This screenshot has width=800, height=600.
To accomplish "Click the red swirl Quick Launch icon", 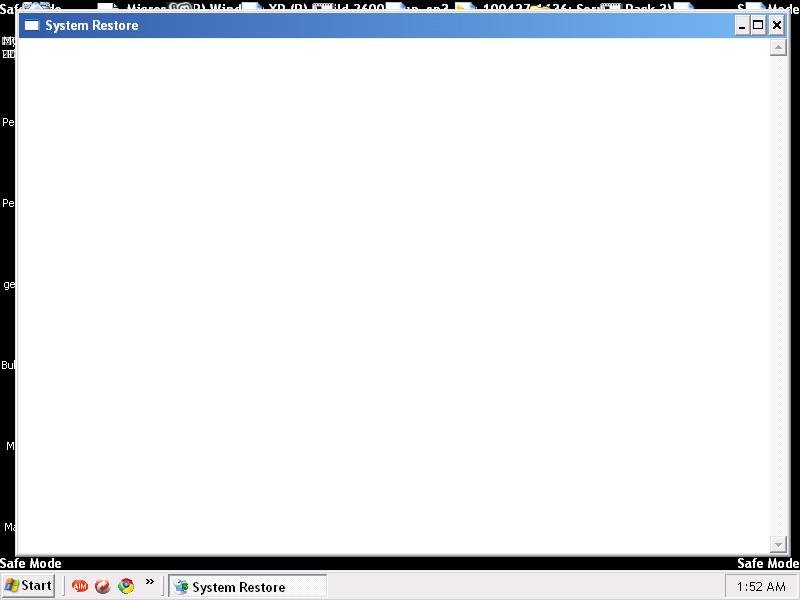I will tap(103, 586).
